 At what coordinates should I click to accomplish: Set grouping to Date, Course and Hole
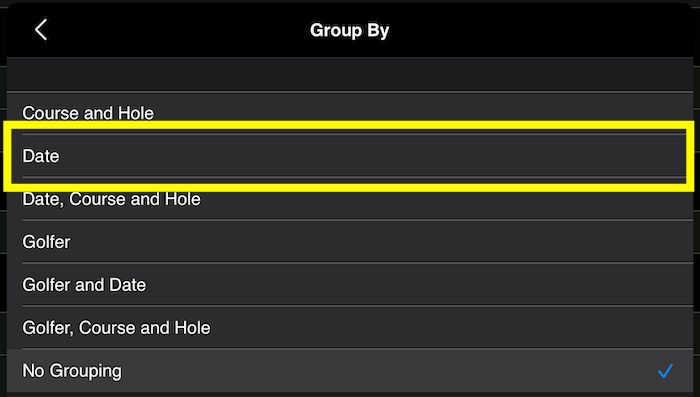pos(350,199)
